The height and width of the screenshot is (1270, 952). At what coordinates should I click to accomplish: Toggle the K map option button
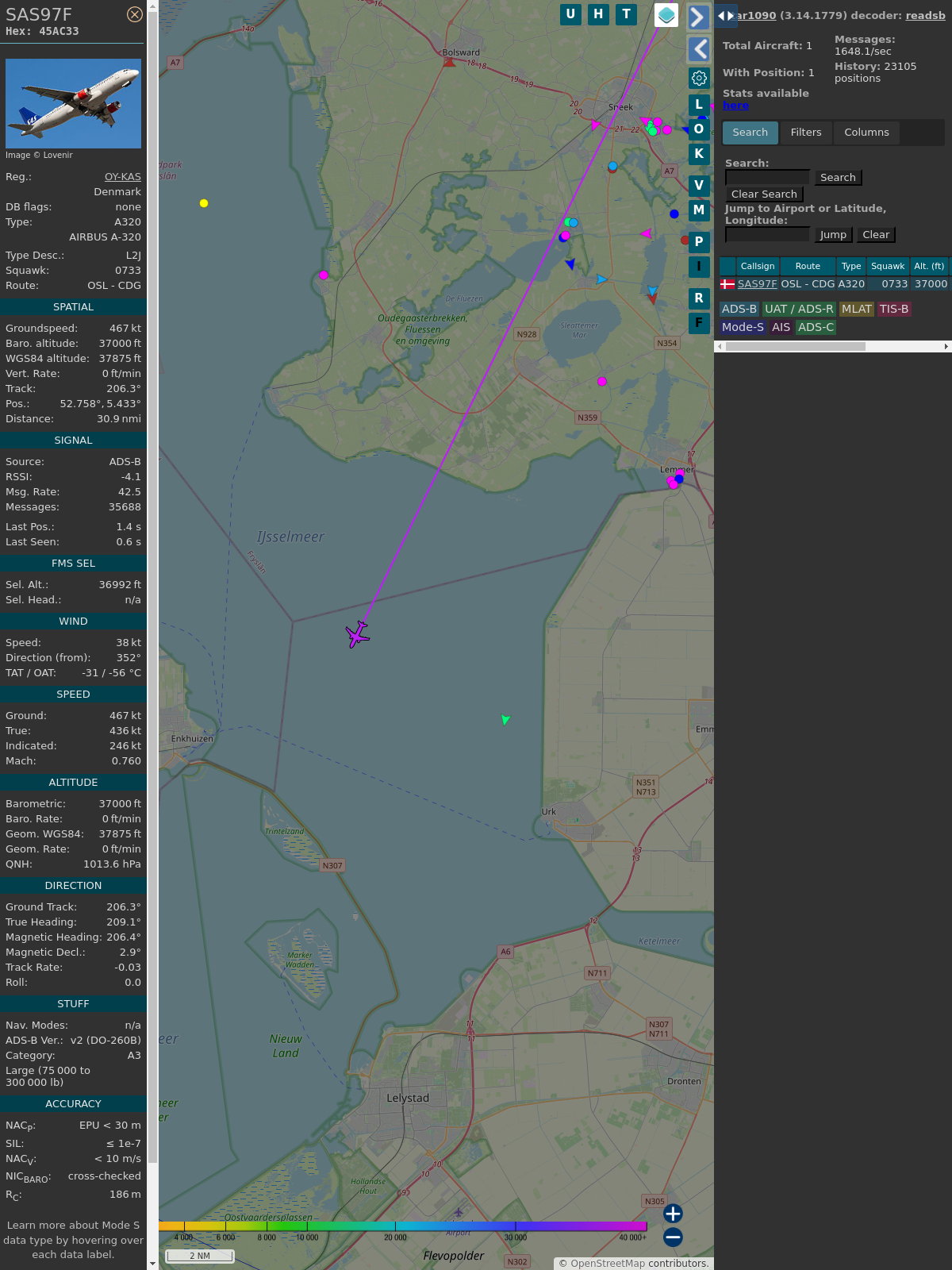click(699, 154)
